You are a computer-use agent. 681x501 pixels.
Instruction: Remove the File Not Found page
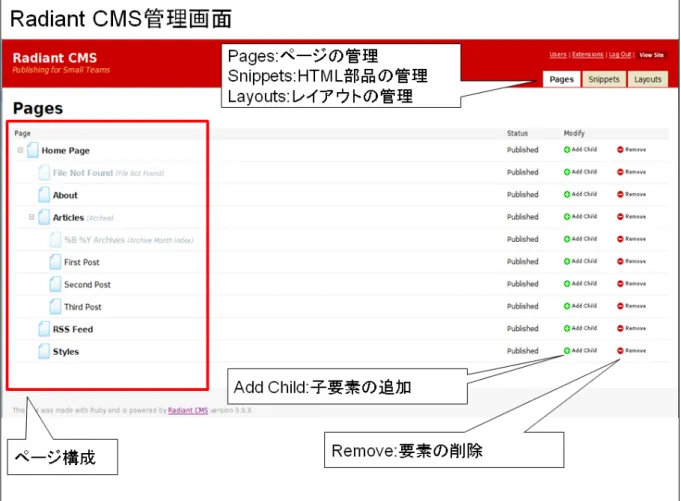[x=631, y=172]
